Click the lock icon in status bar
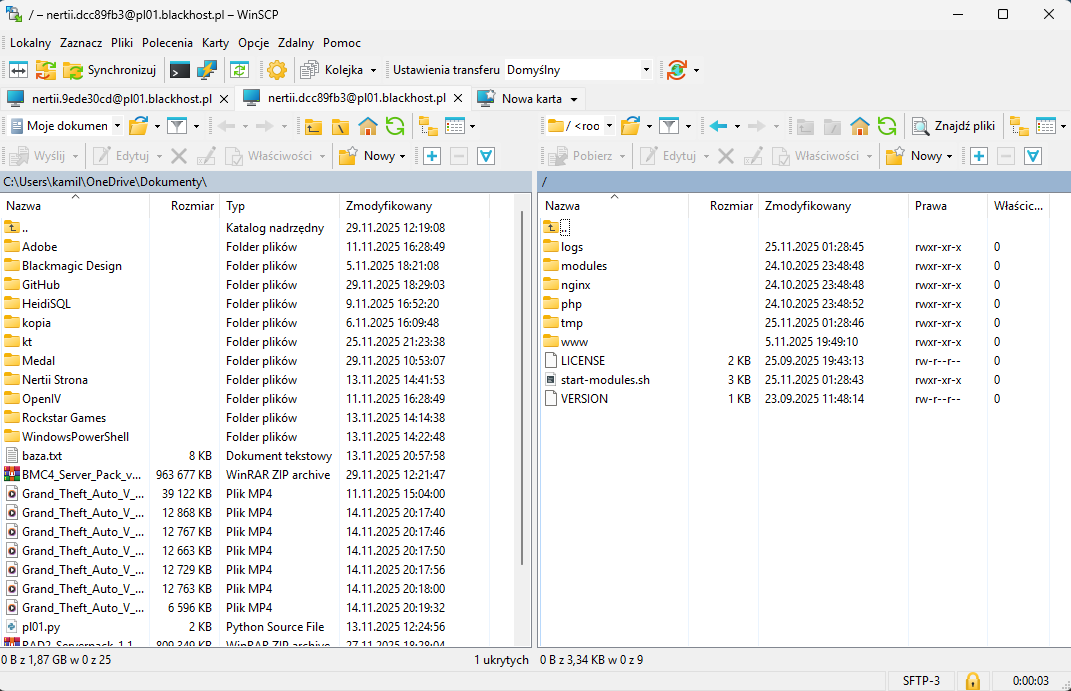This screenshot has height=691, width=1071. 973,681
